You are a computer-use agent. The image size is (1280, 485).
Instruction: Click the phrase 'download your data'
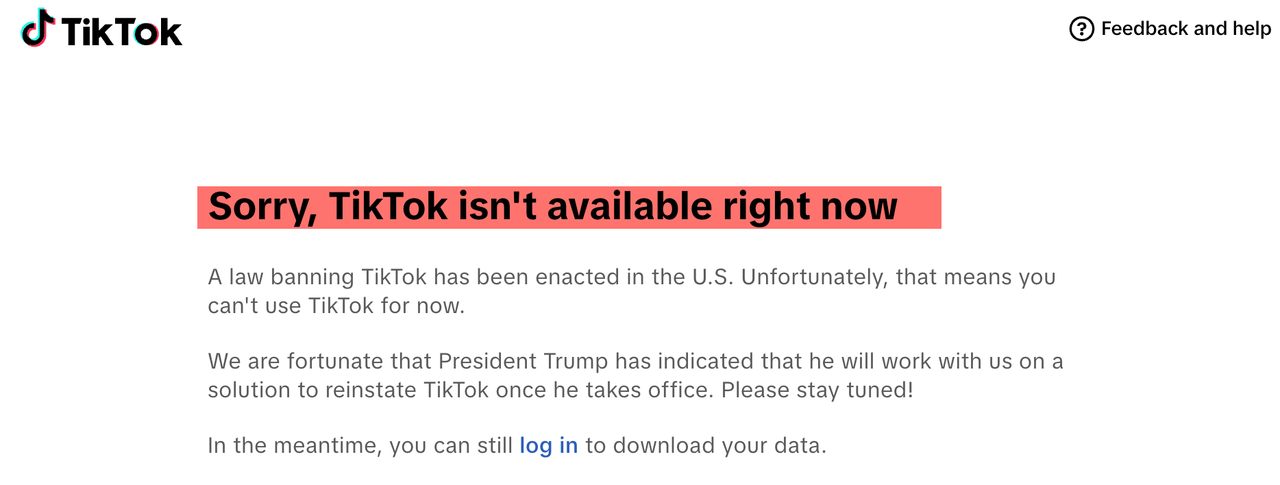pyautogui.click(x=720, y=446)
